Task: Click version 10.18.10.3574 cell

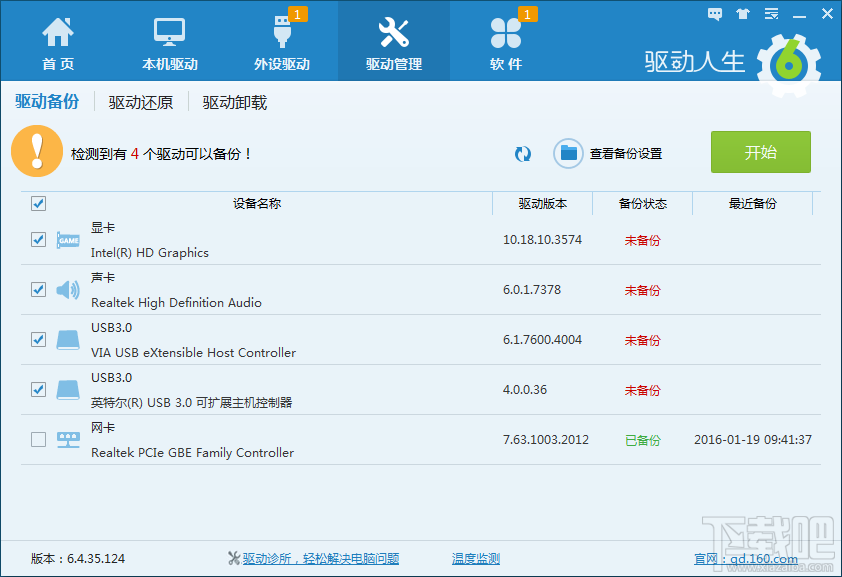Action: click(x=542, y=239)
